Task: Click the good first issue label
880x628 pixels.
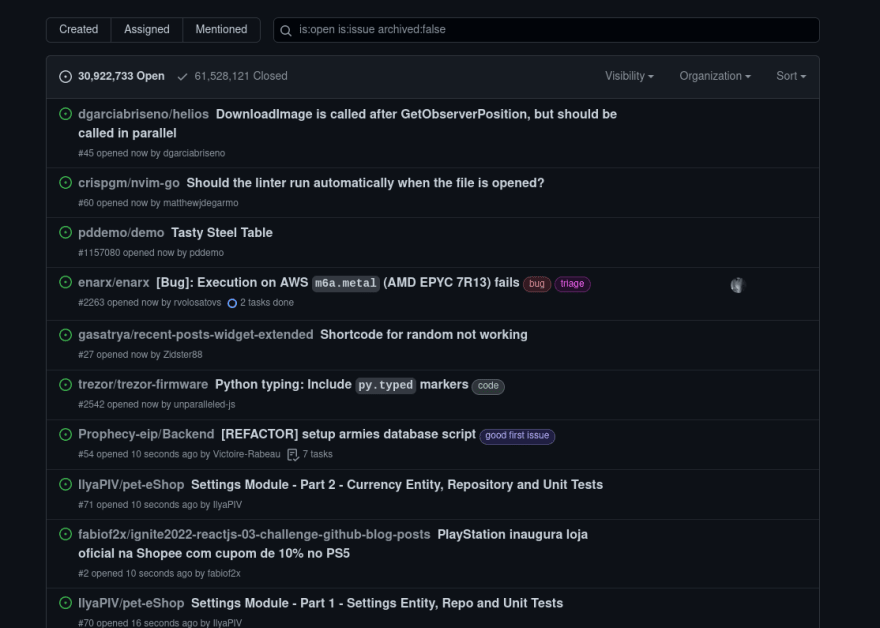Action: point(517,436)
